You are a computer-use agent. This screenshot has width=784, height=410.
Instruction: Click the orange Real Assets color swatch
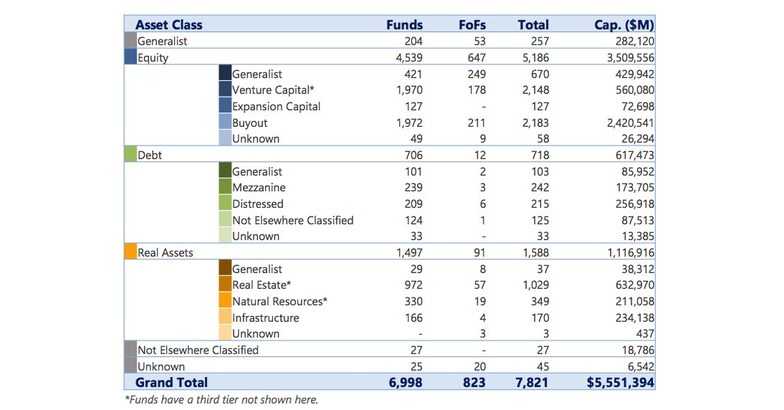point(130,253)
